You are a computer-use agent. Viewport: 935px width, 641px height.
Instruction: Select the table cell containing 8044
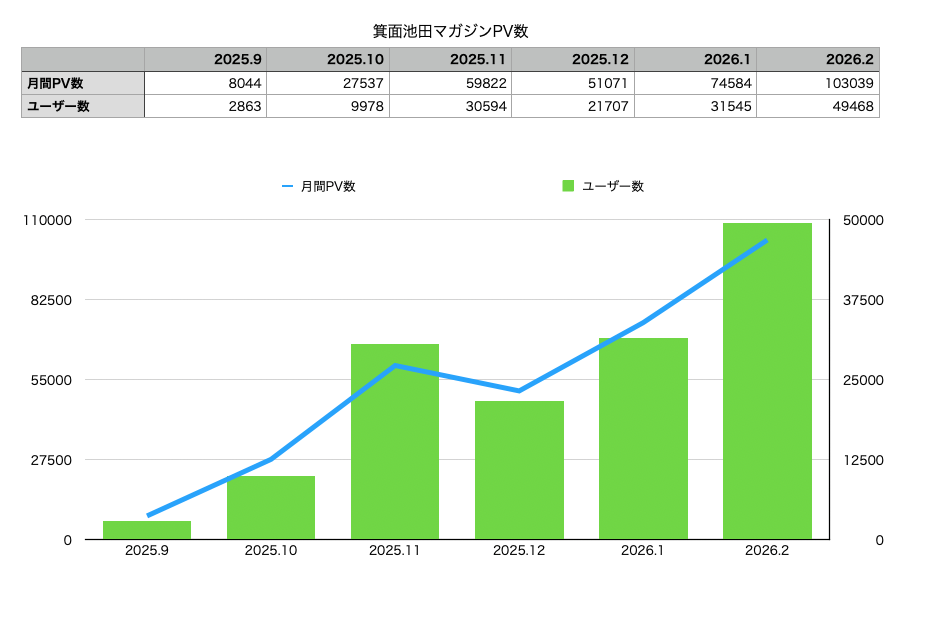tap(206, 83)
